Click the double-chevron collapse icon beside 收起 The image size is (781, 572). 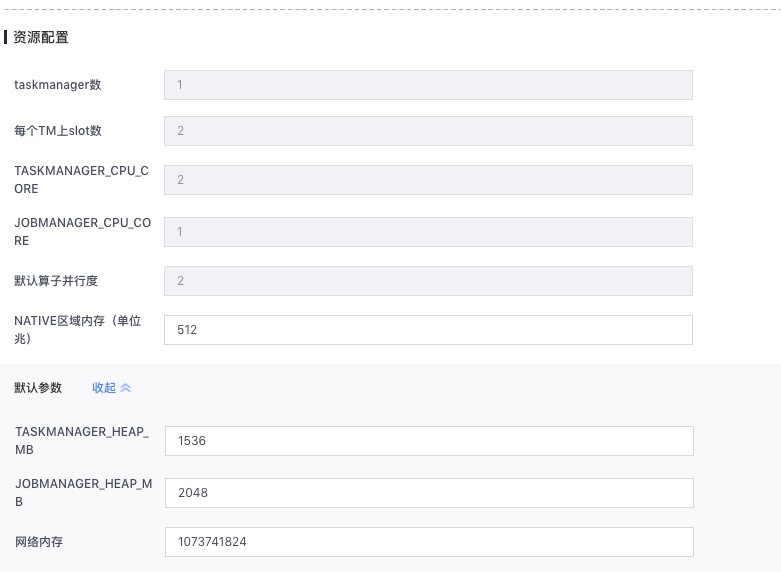pos(126,388)
